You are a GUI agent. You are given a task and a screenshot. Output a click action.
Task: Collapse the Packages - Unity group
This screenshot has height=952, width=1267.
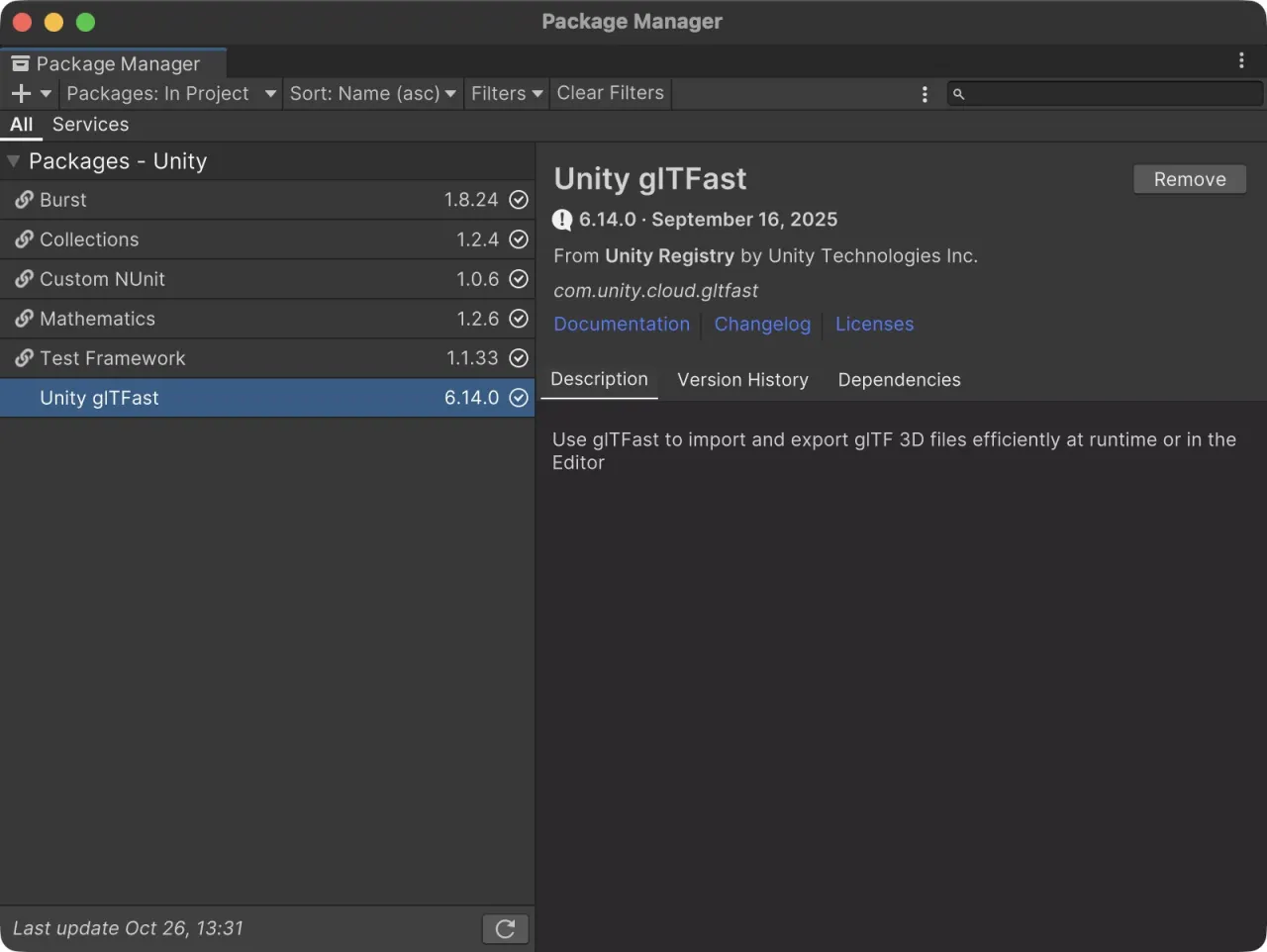coord(13,161)
